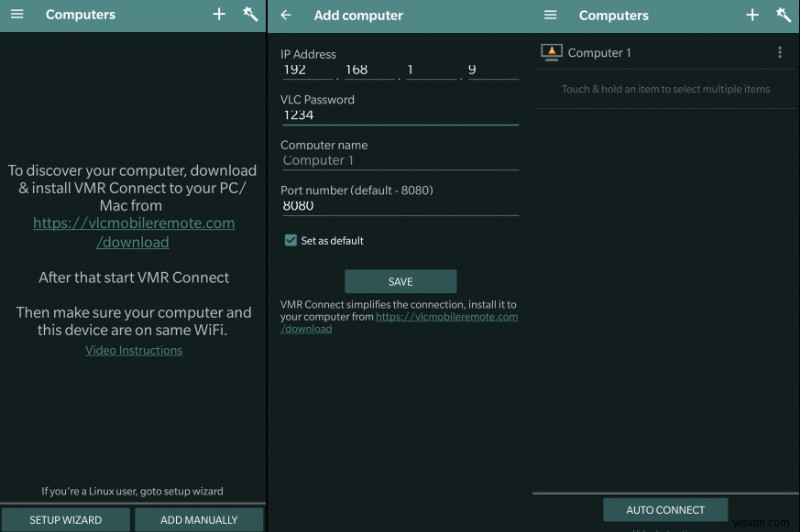Viewport: 800px width, 532px height.
Task: Open hamburger menu in left Computers screen
Action: tap(17, 14)
